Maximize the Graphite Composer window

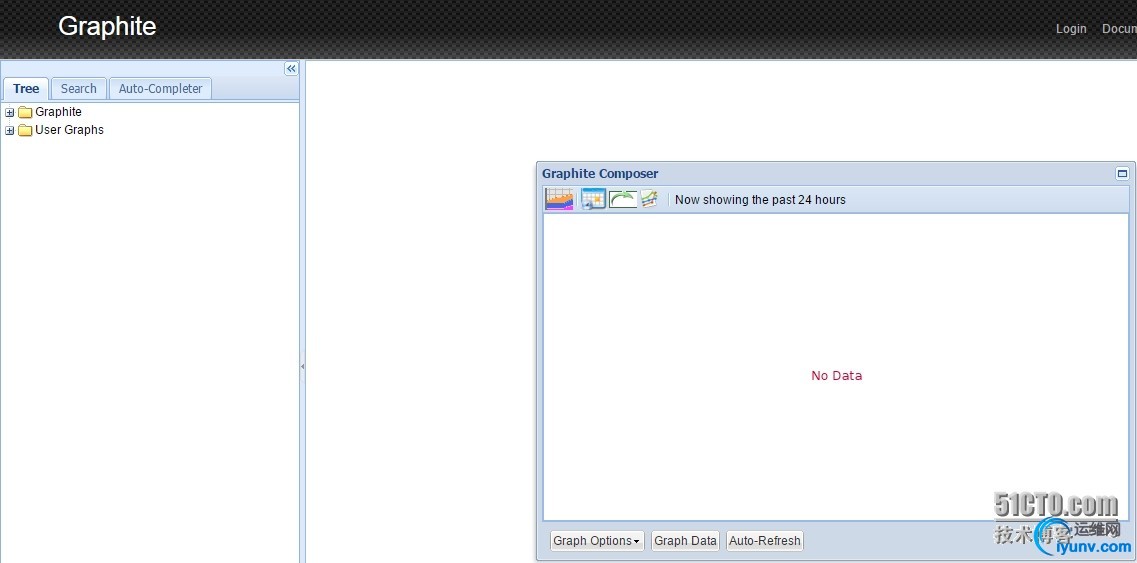click(x=1122, y=173)
